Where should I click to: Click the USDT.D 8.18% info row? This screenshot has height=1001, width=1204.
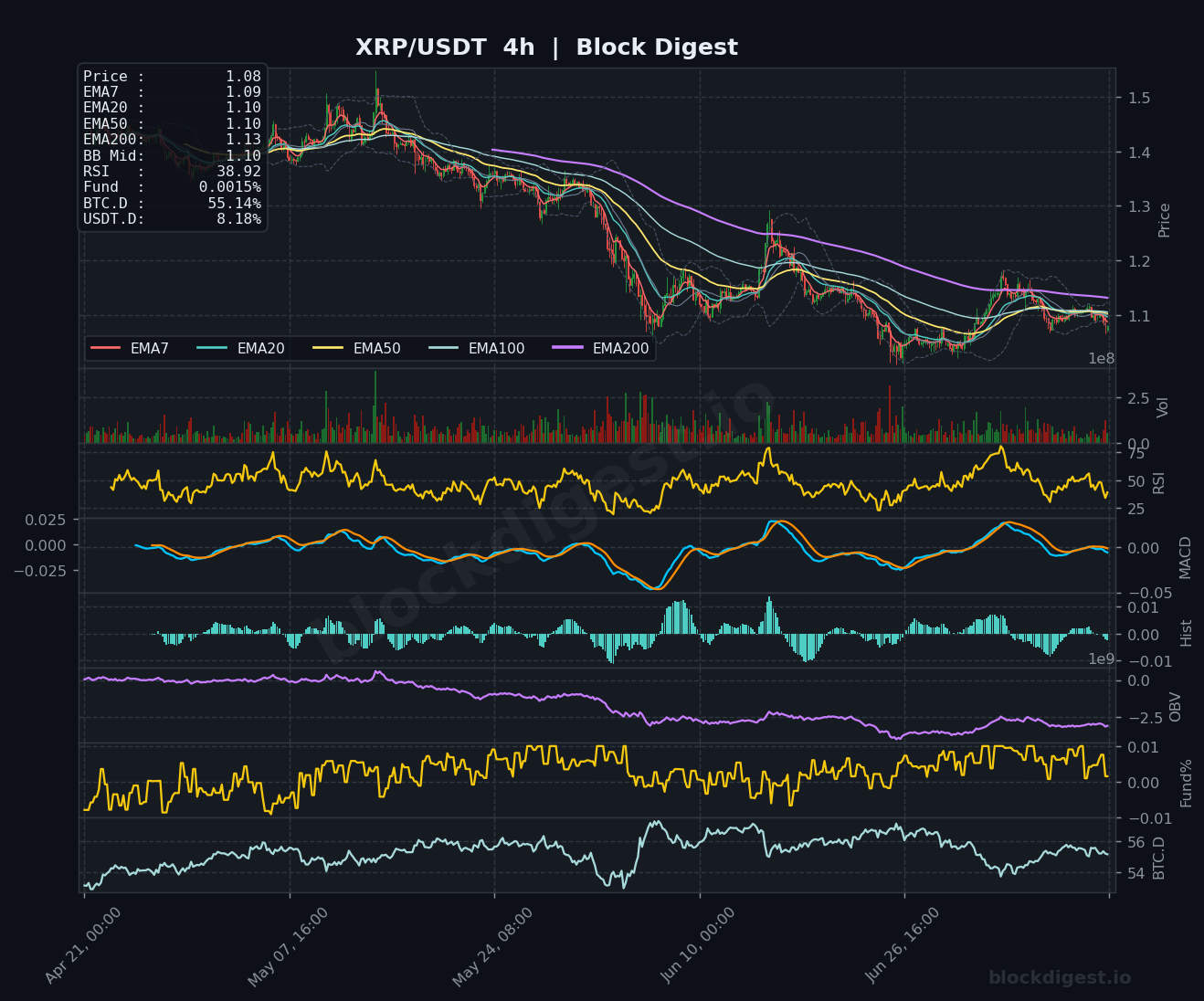[x=172, y=219]
